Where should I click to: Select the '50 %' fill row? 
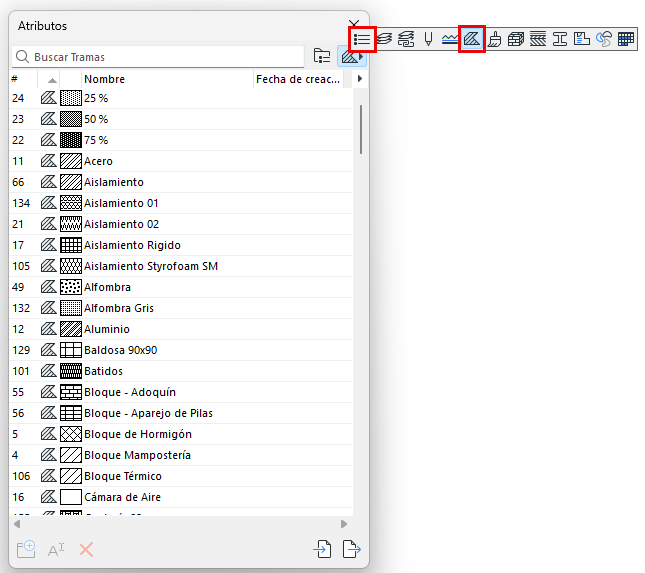click(x=181, y=119)
